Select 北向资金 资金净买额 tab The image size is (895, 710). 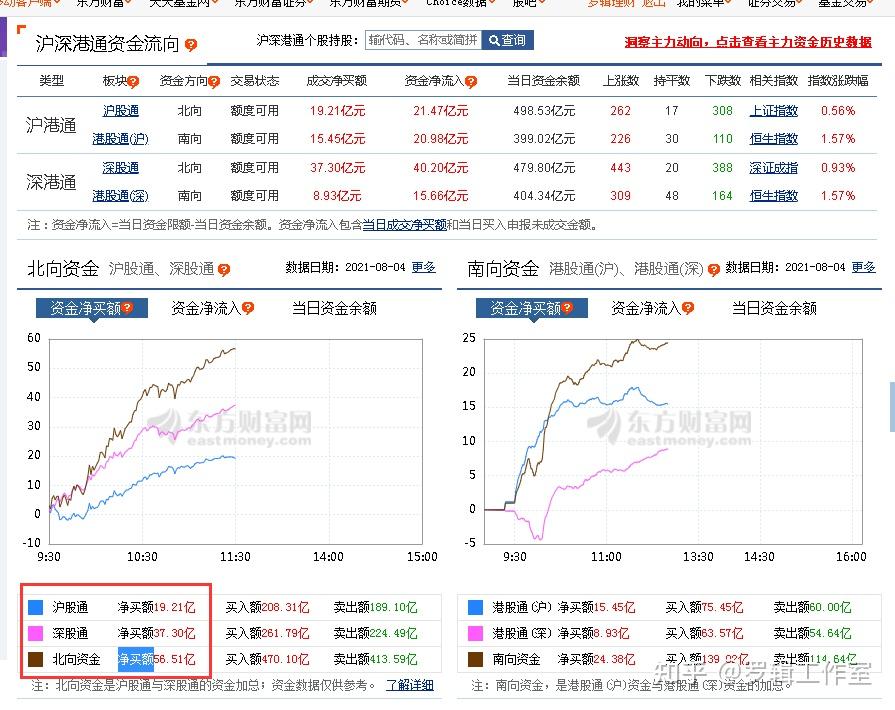(x=92, y=308)
